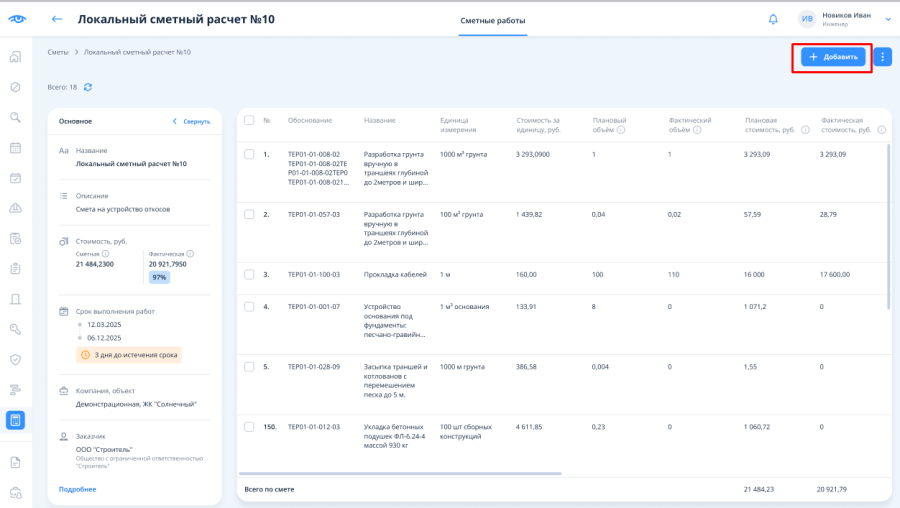Check the row 1 checkbox ТЕР01-01-008-02
Image resolution: width=900 pixels, height=508 pixels.
coord(249,154)
